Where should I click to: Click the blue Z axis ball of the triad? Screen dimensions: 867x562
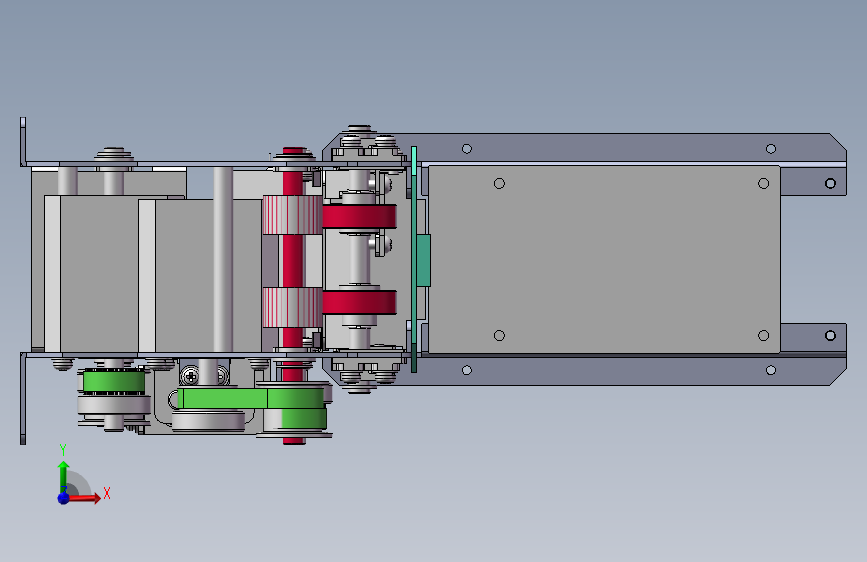tap(63, 498)
